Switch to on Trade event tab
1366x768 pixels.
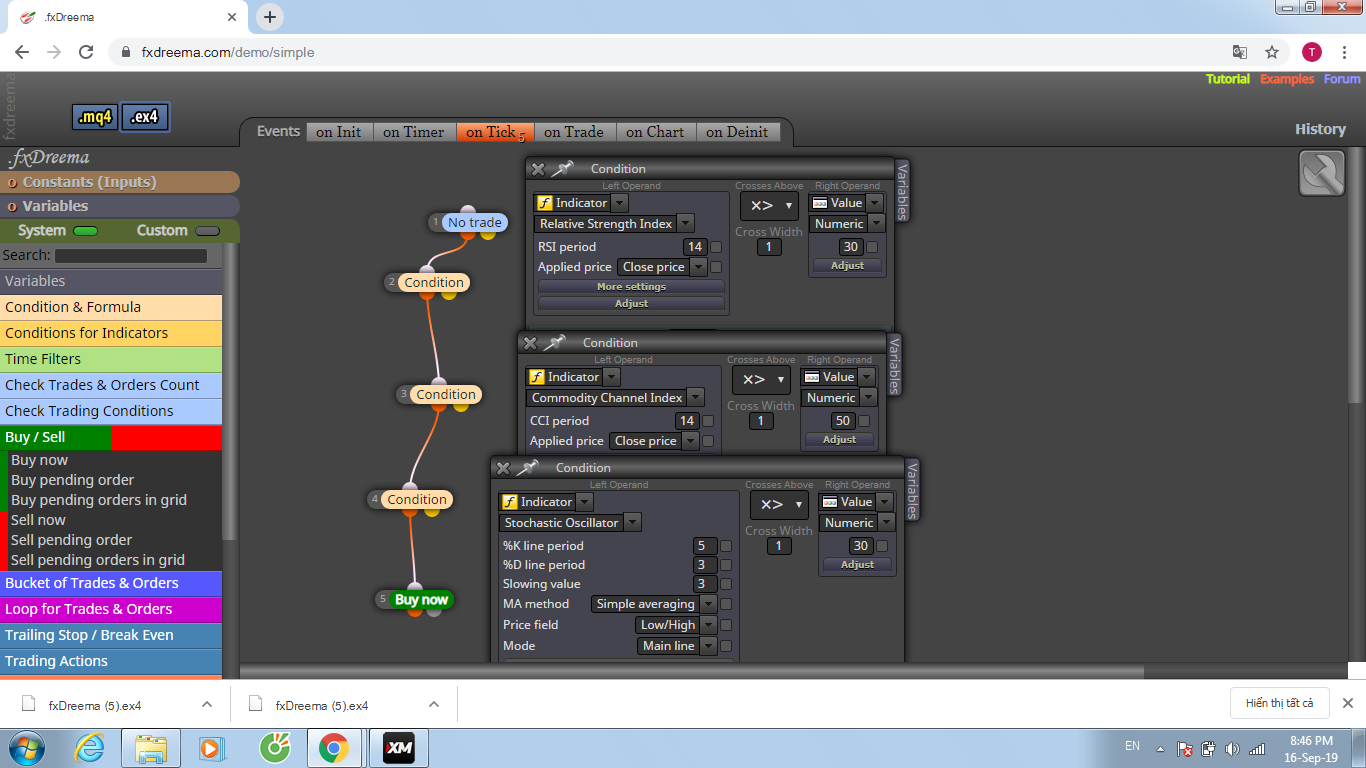tap(574, 132)
